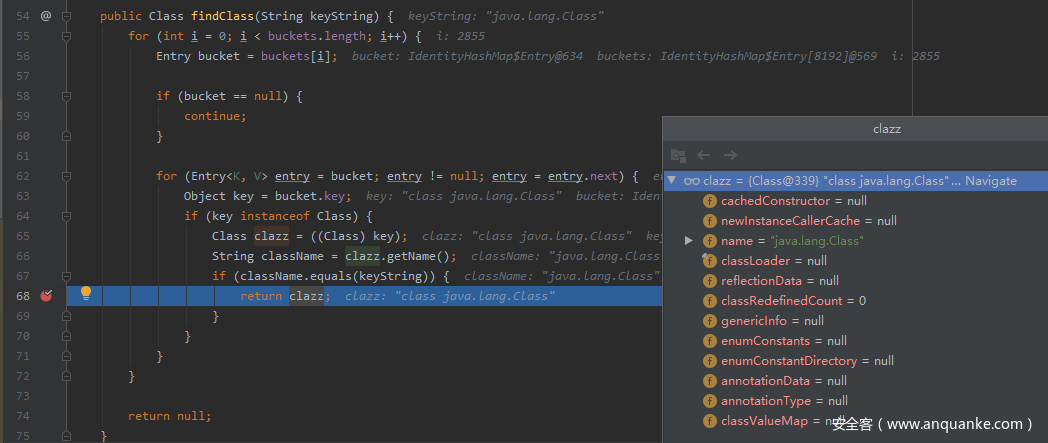Click the yellow lightbulb intention icon
This screenshot has height=443, width=1048.
(86, 294)
